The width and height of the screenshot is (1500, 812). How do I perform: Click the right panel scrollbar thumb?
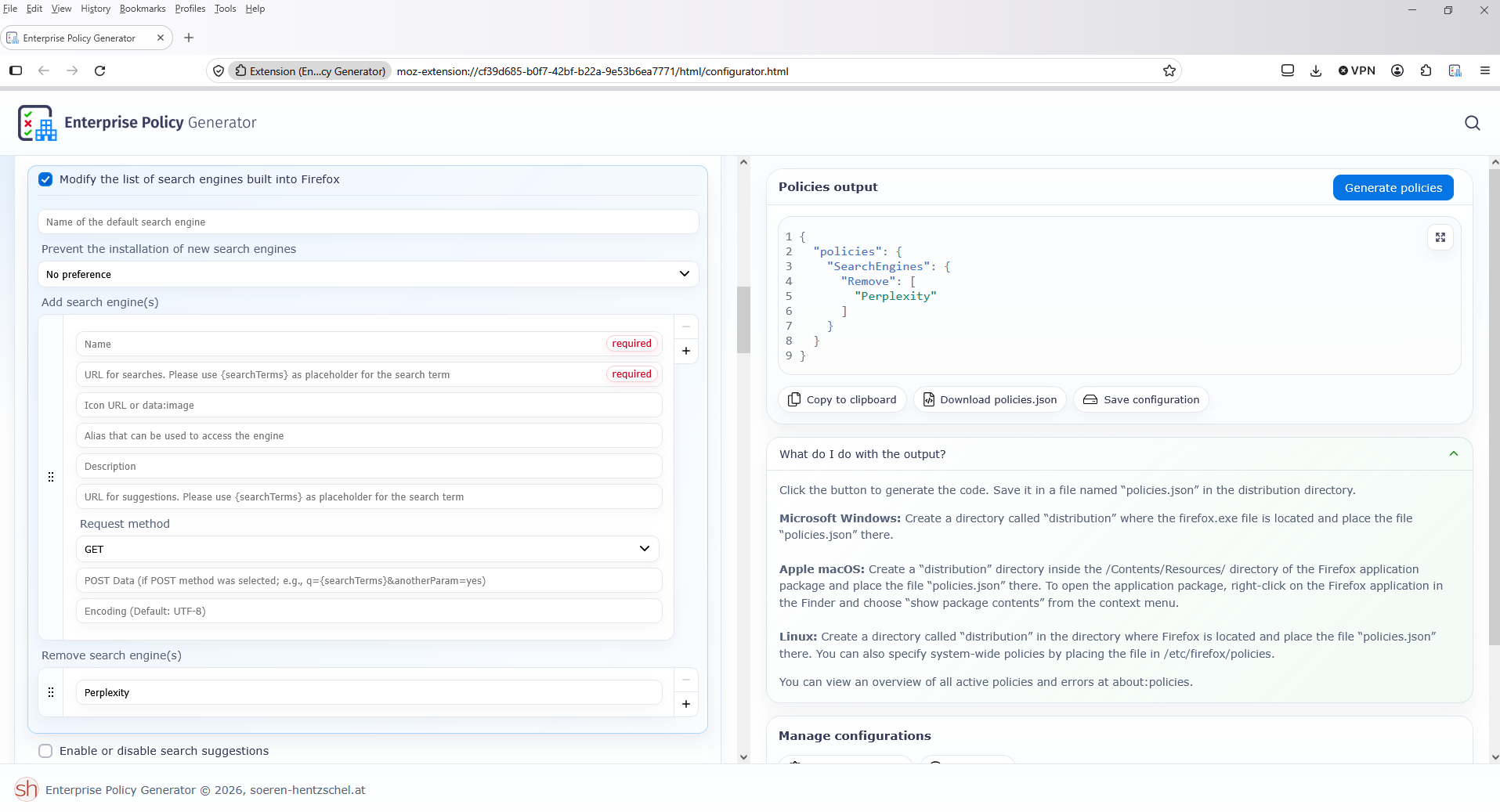(x=1495, y=407)
